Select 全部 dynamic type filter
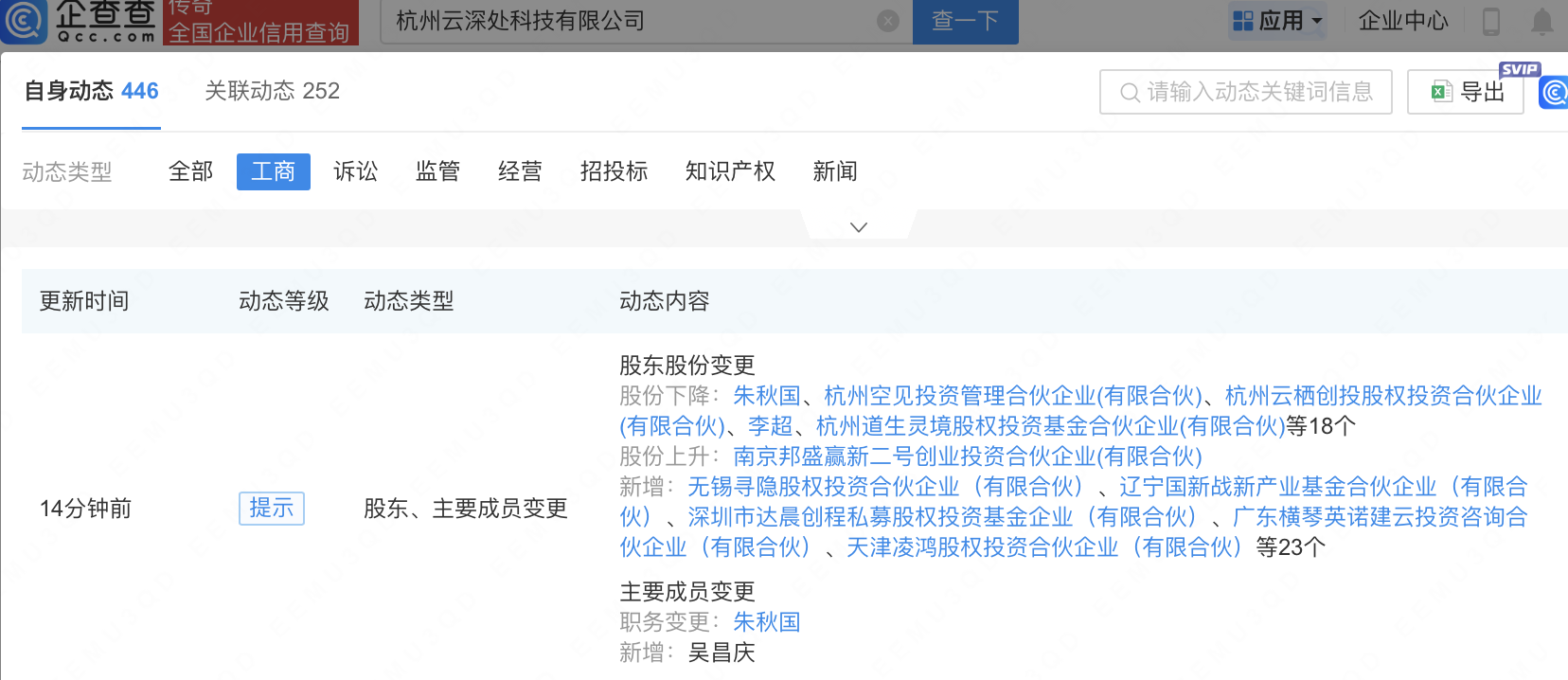This screenshot has width=1568, height=680. pyautogui.click(x=190, y=171)
